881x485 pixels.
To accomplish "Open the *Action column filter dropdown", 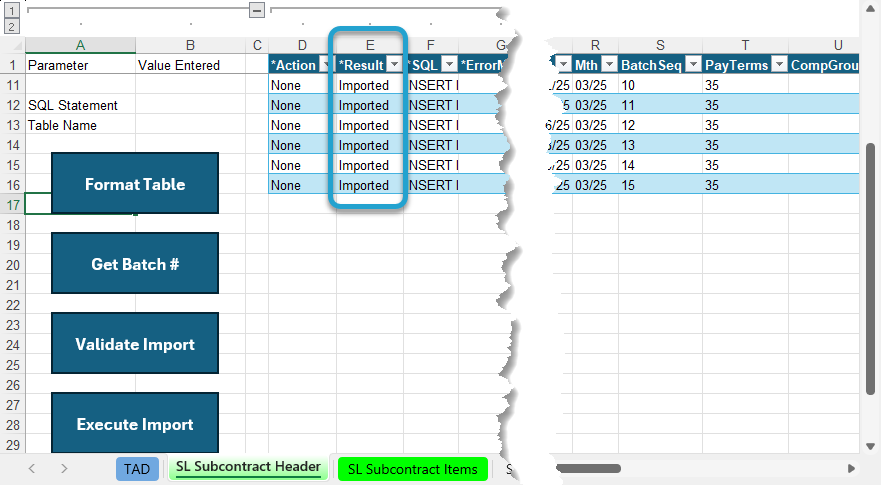I will point(325,65).
